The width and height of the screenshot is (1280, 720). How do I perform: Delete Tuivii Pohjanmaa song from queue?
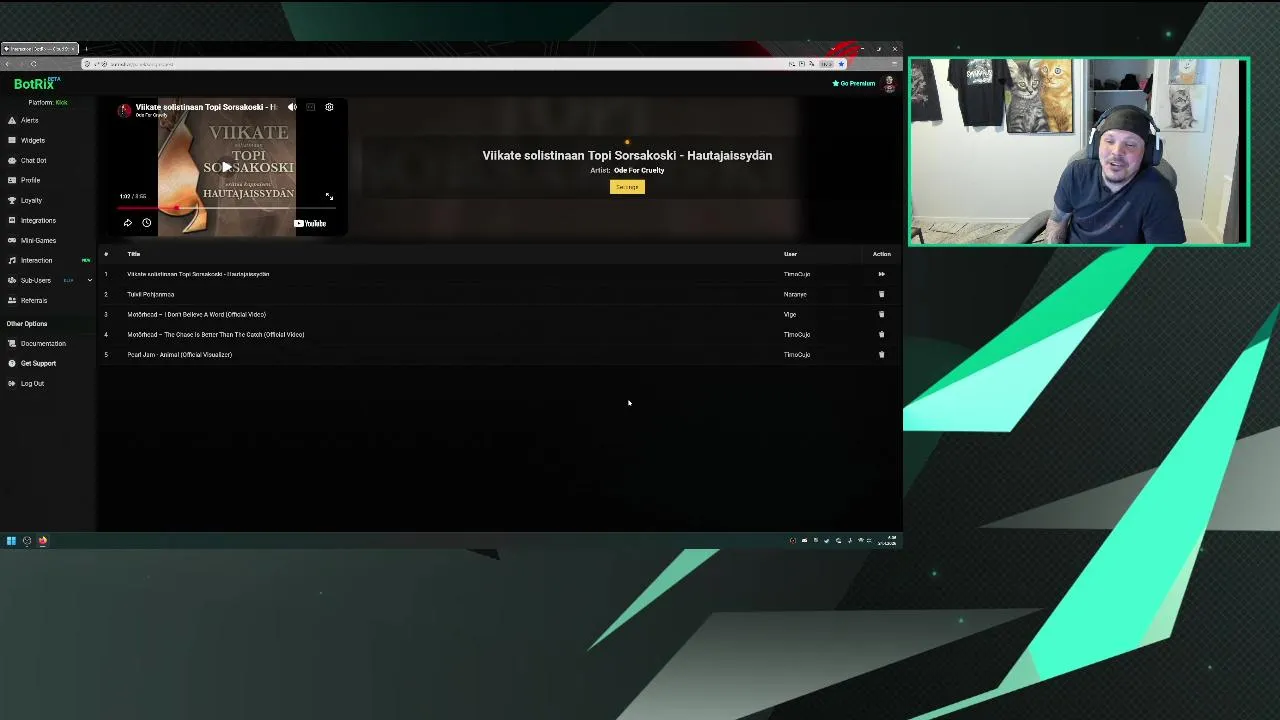(881, 294)
